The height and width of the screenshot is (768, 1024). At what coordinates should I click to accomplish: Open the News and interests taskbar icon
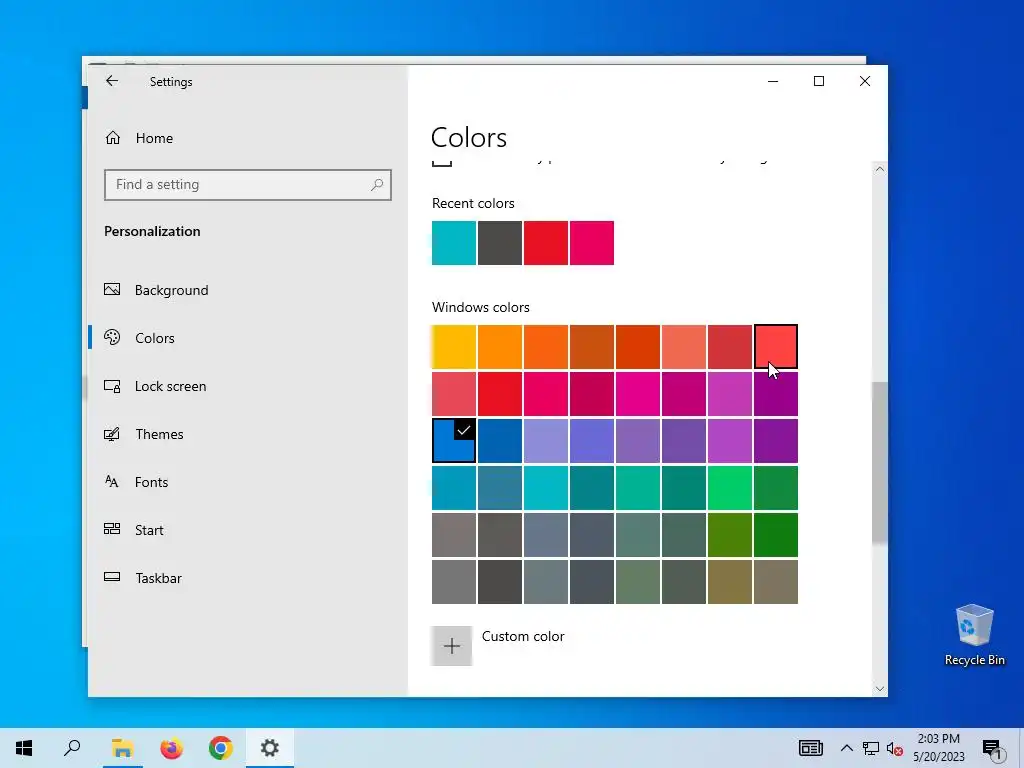tap(810, 748)
